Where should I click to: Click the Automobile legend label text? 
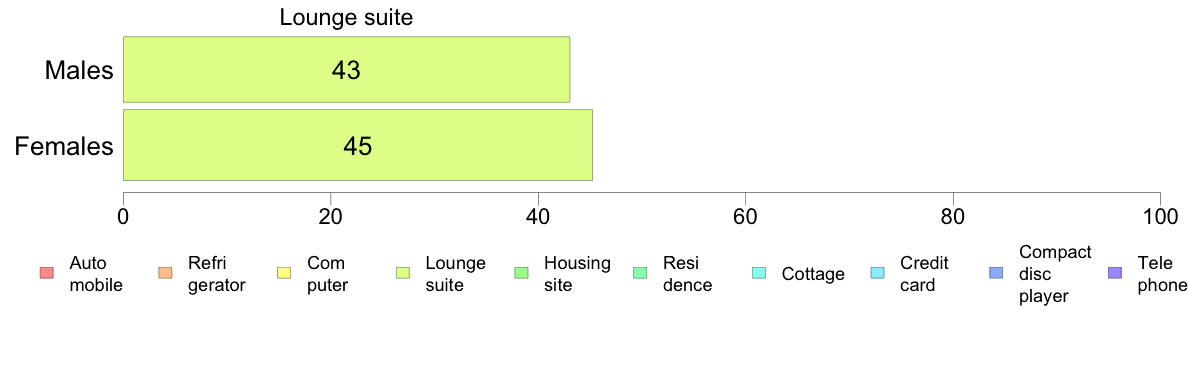pos(95,274)
